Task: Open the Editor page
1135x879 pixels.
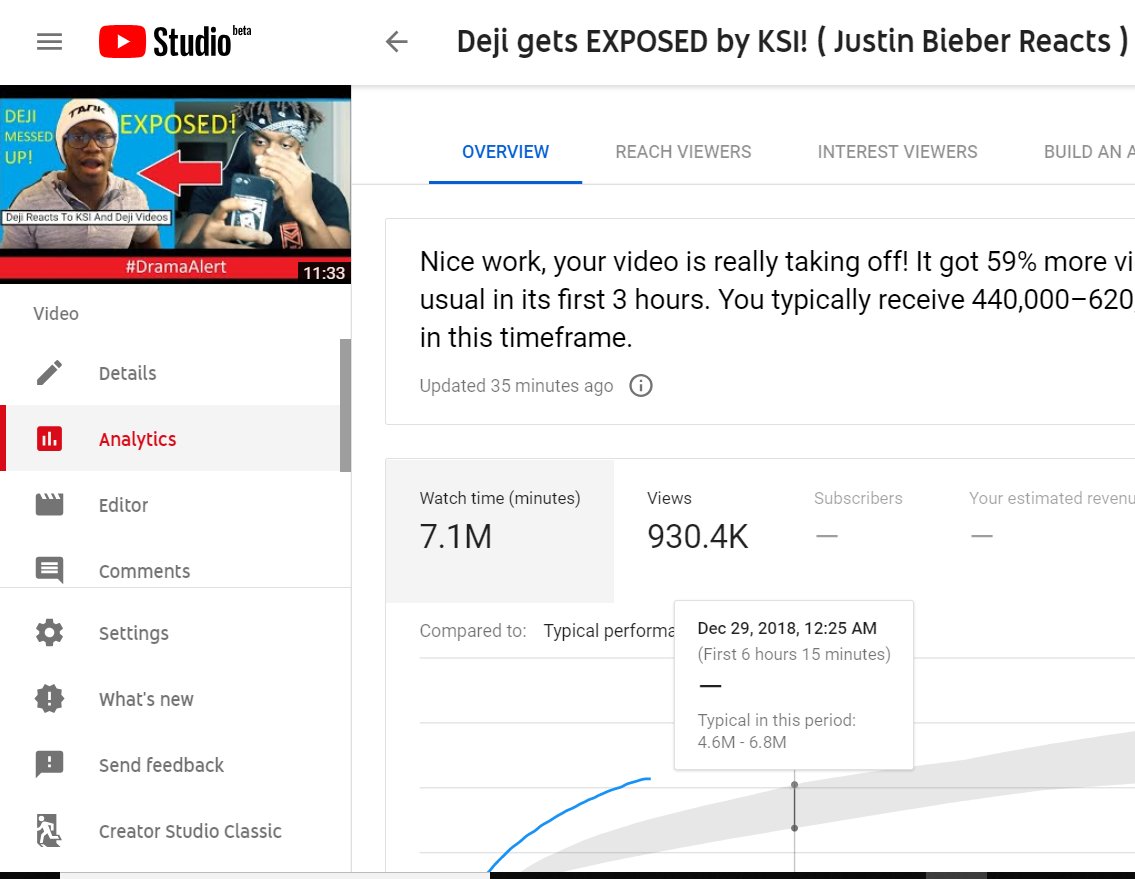Action: click(170, 505)
